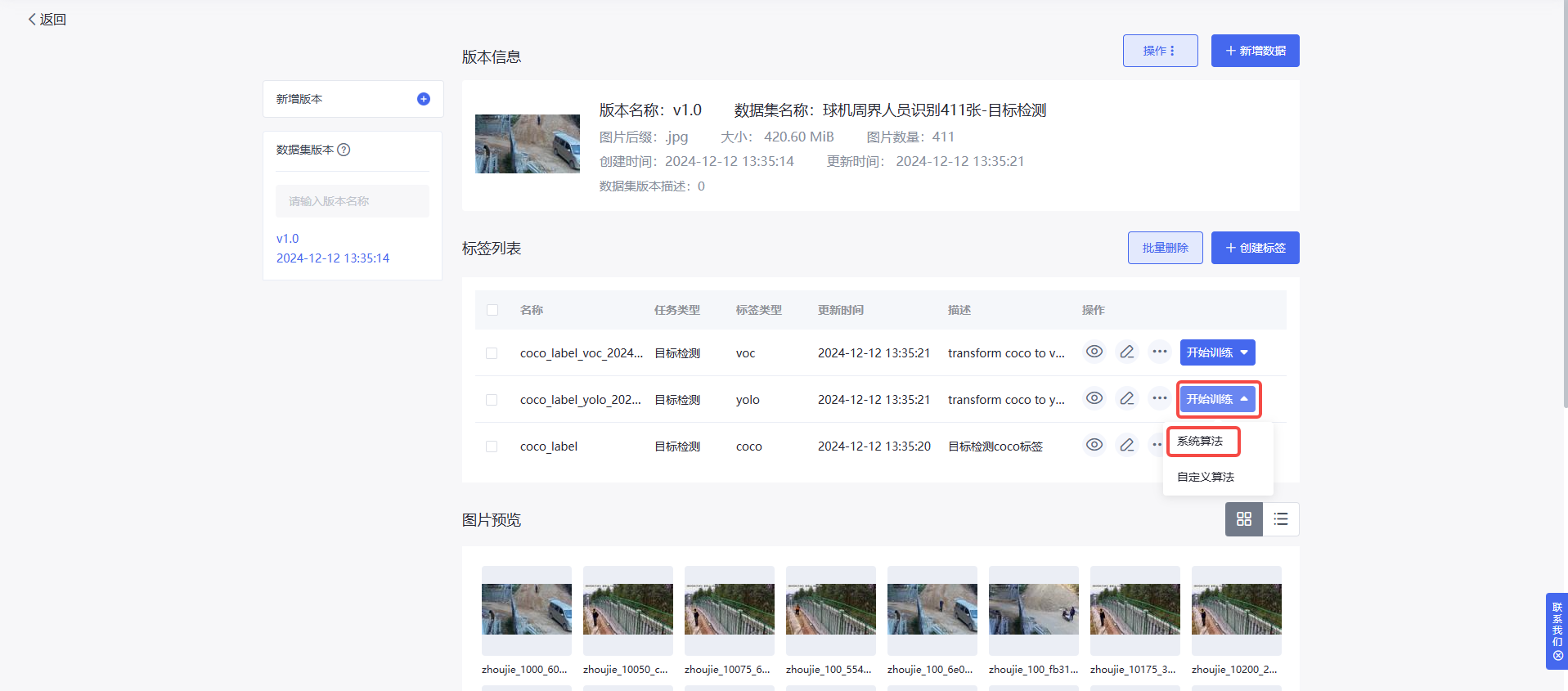1568x691 pixels.
Task: Switch image preview to grid view
Action: coord(1243,519)
